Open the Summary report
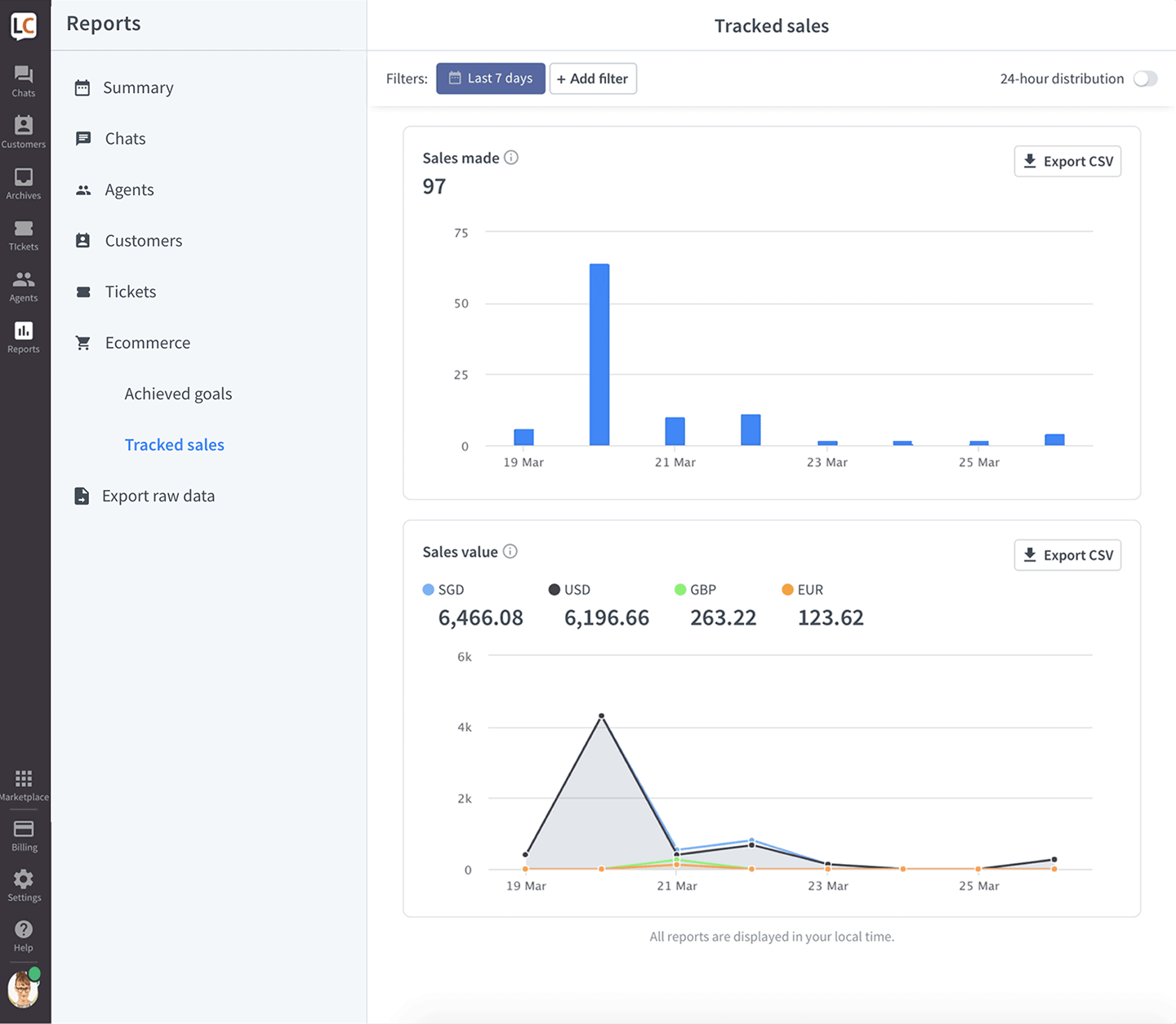 [137, 87]
